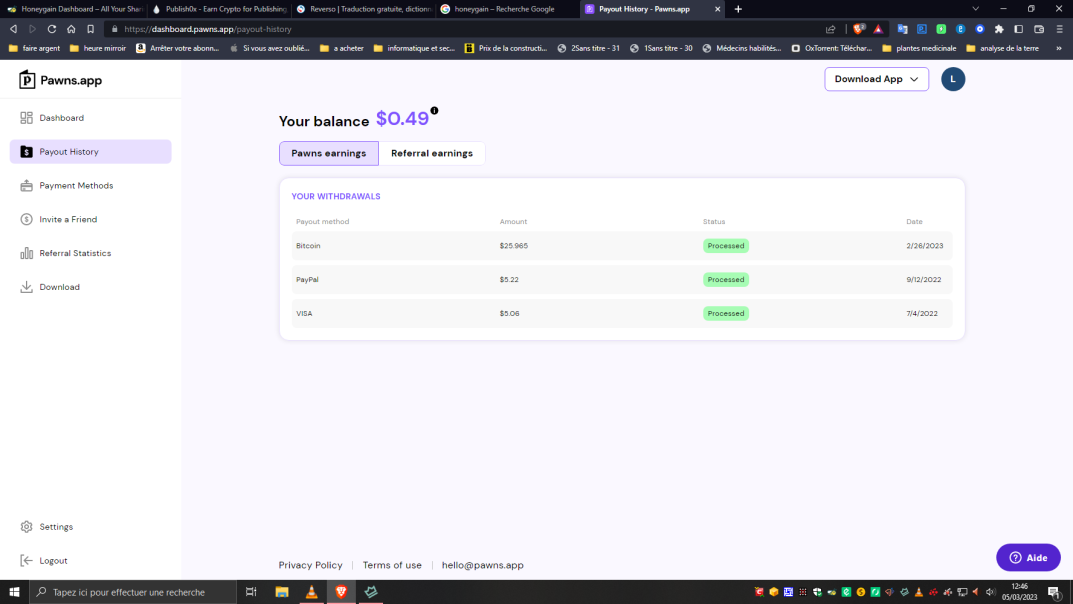Switch to Referral earnings tab

[x=432, y=153]
